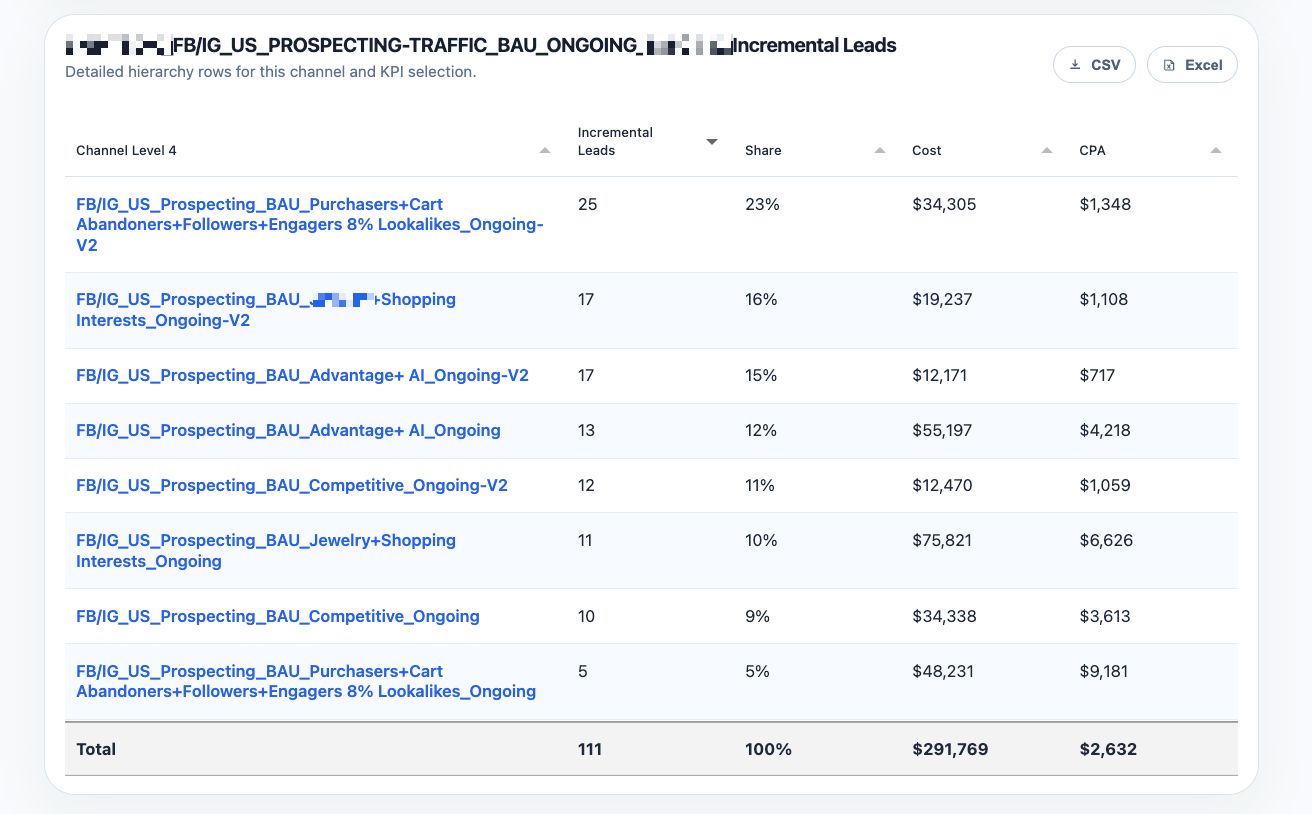Select the $4,218 CPA cell
Viewport: 1312px width, 814px height.
1105,431
